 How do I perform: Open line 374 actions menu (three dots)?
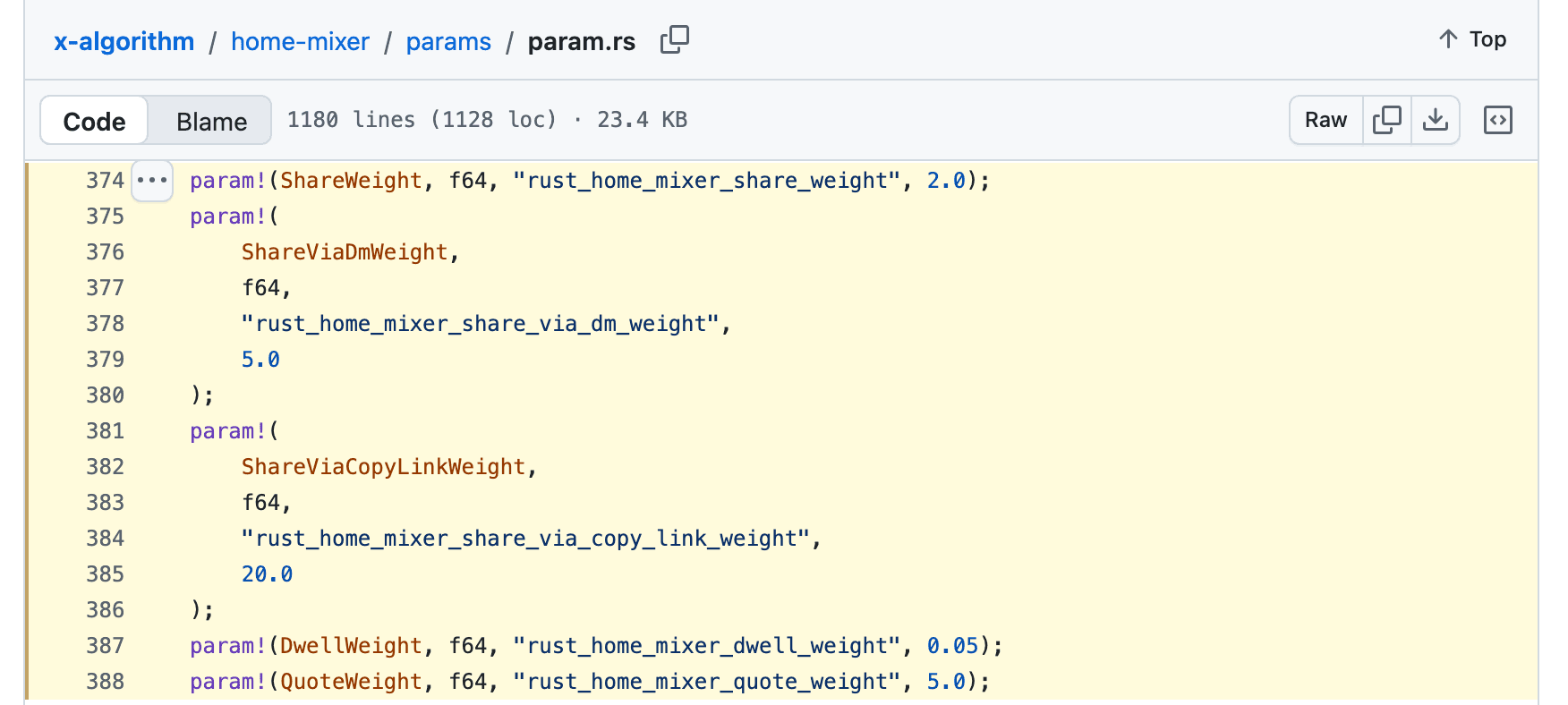152,181
